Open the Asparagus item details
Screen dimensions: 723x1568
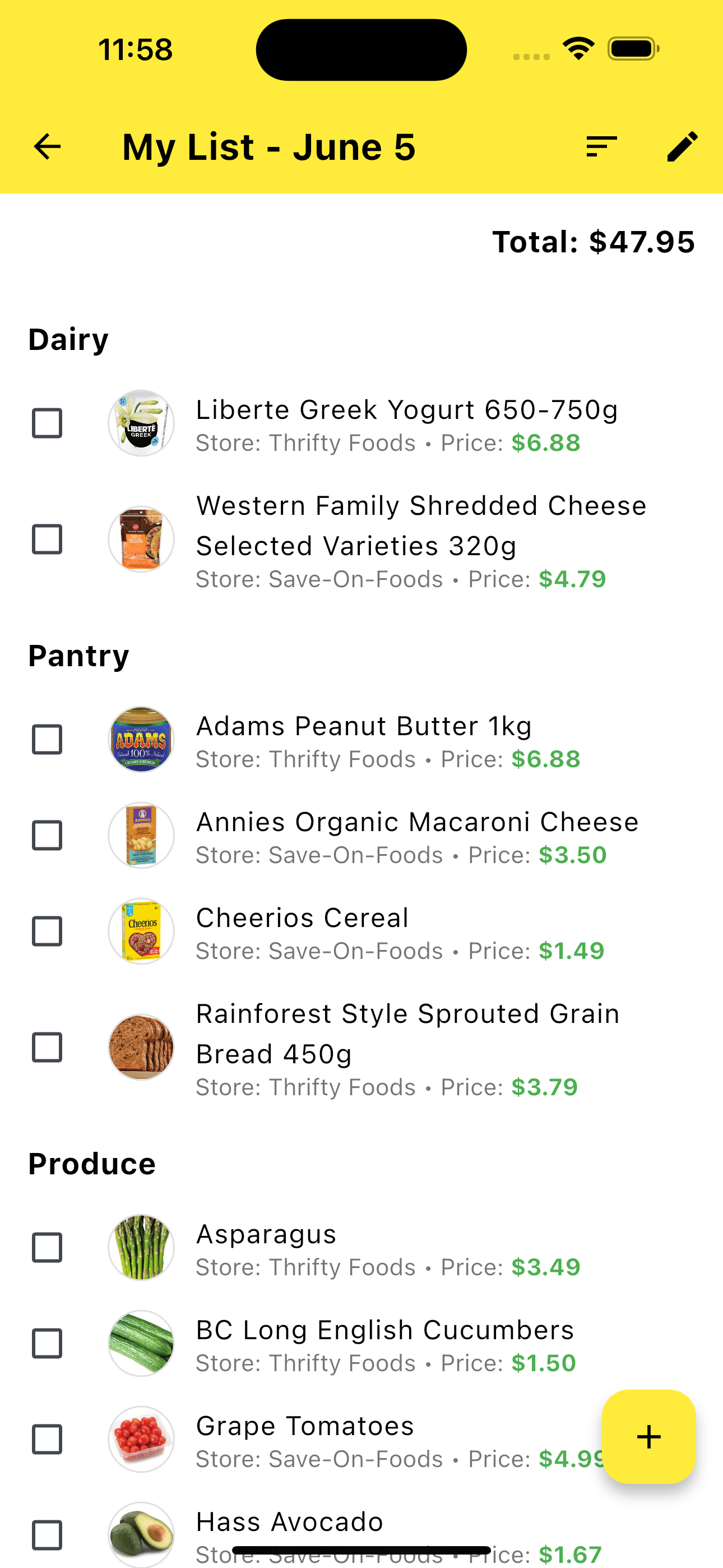click(x=361, y=1247)
